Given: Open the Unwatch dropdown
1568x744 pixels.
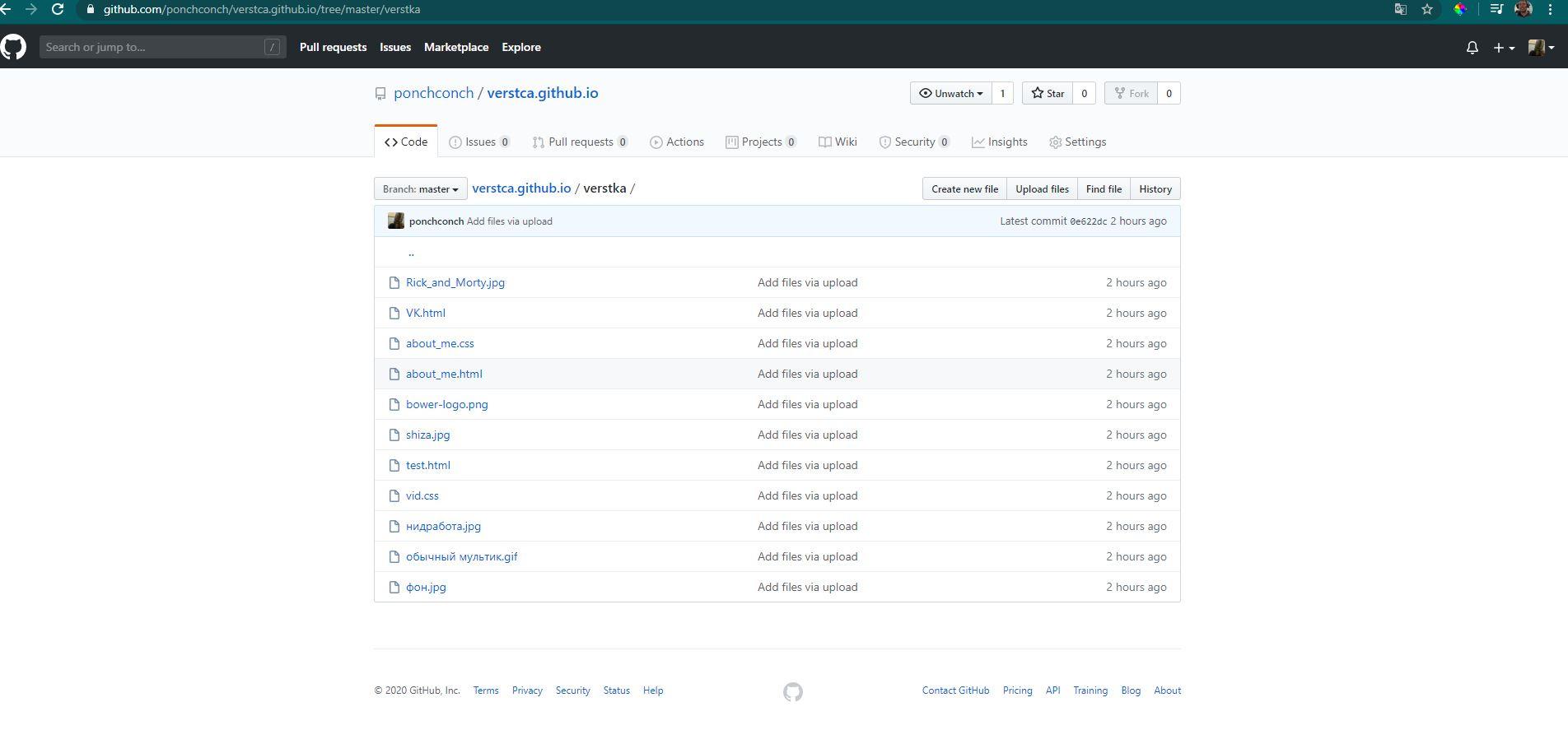Looking at the screenshot, I should tap(951, 93).
